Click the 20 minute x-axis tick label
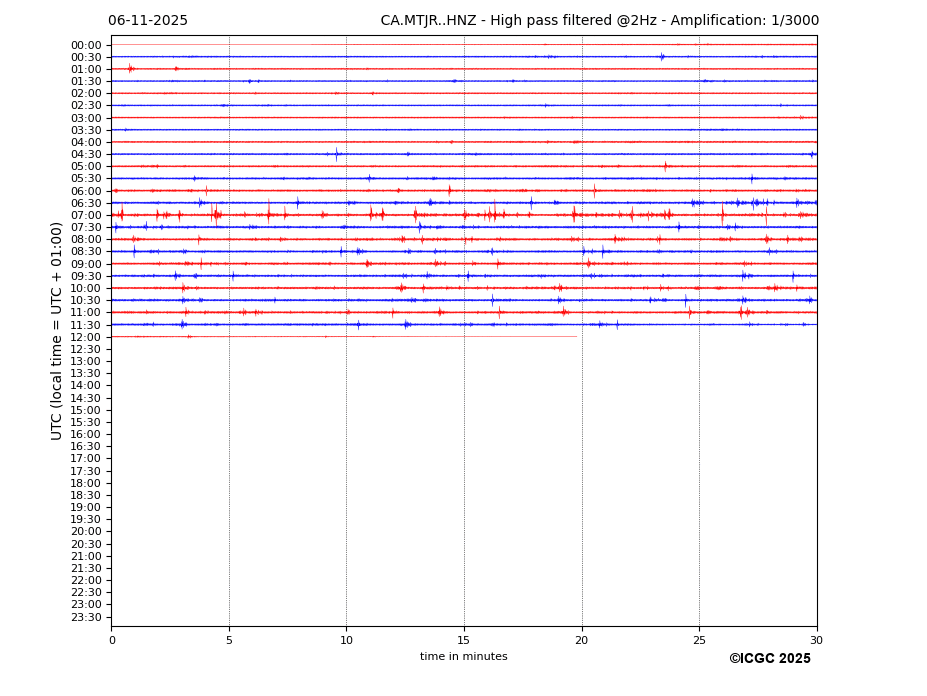This screenshot has height=696, width=927. (581, 640)
